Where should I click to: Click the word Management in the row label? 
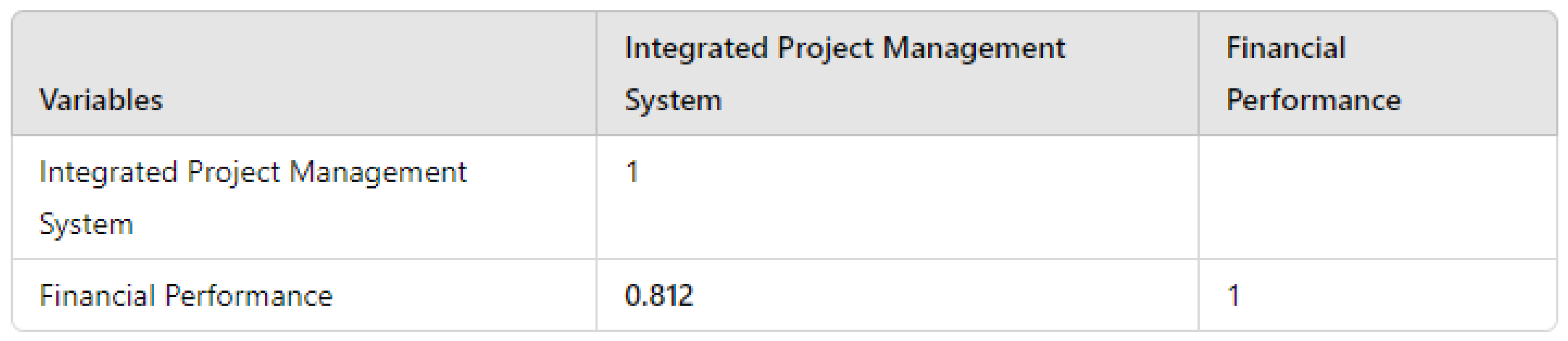pyautogui.click(x=378, y=172)
